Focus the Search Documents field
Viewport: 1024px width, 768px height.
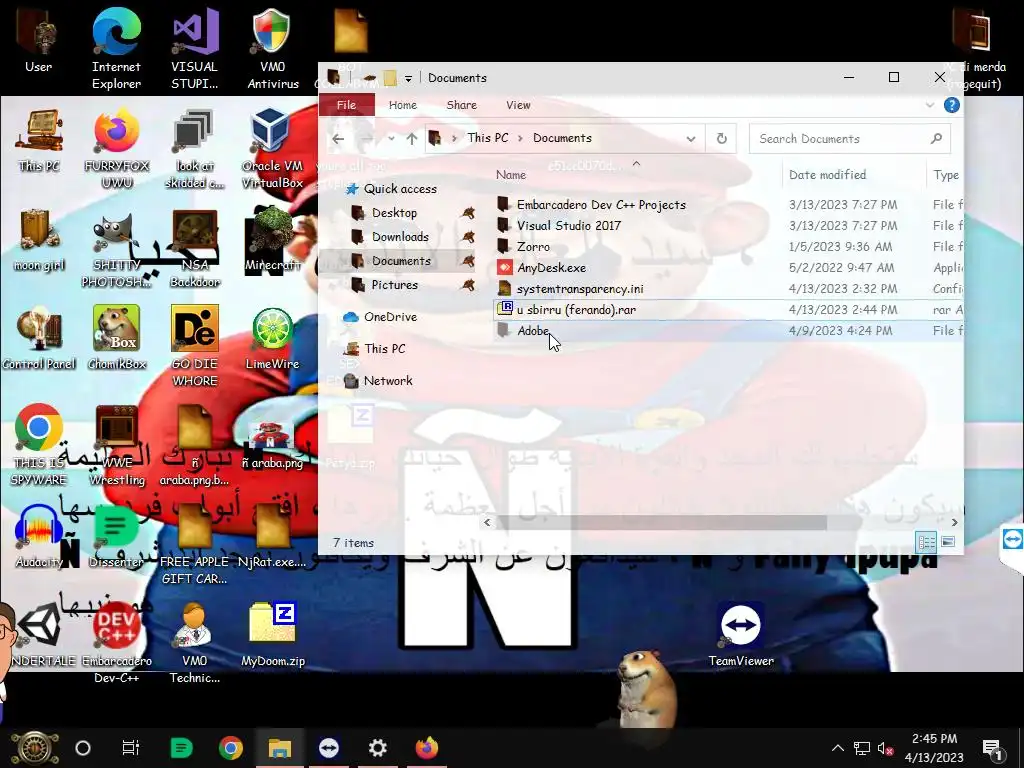coord(849,138)
